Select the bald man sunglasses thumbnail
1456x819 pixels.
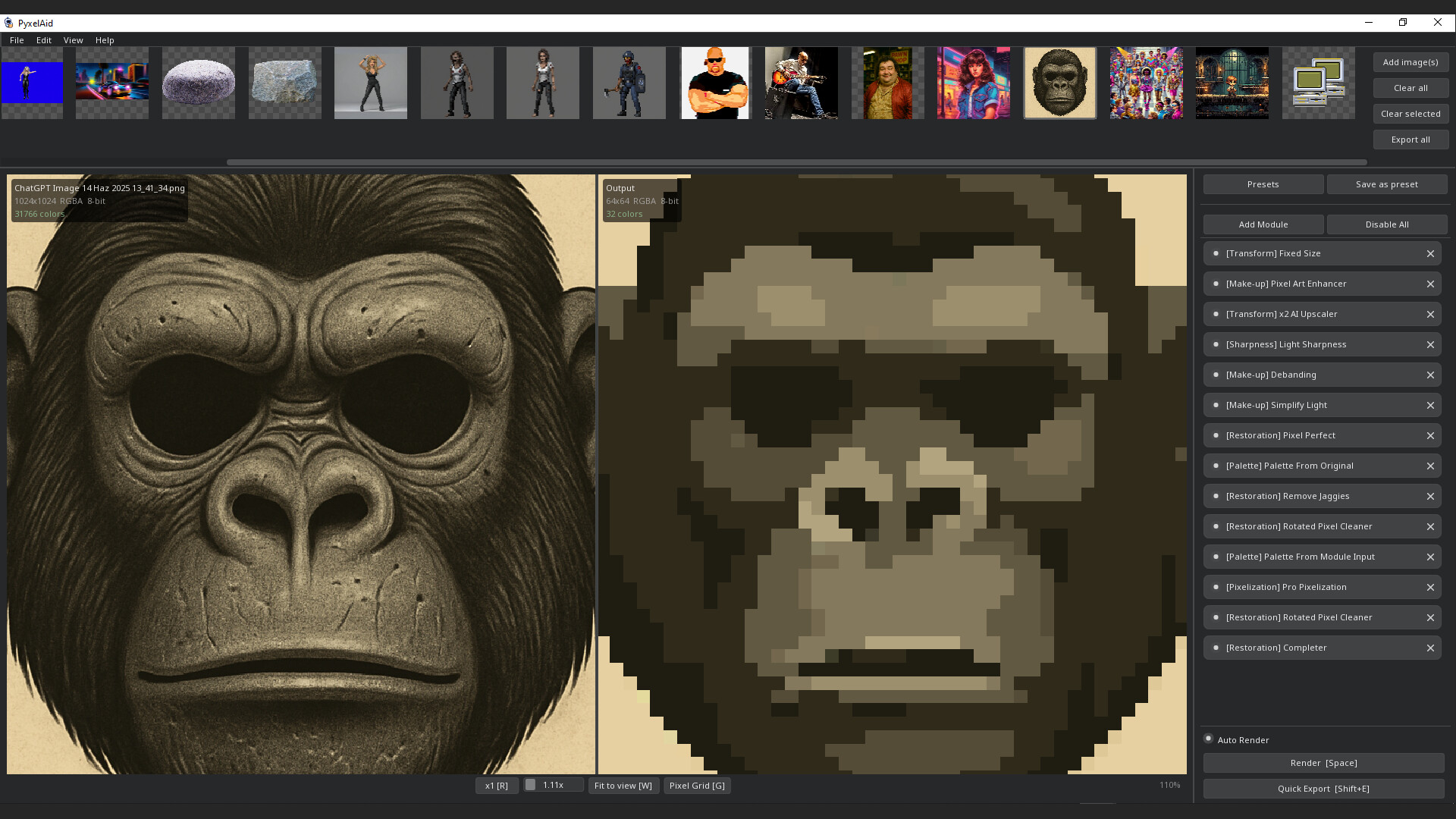click(715, 83)
